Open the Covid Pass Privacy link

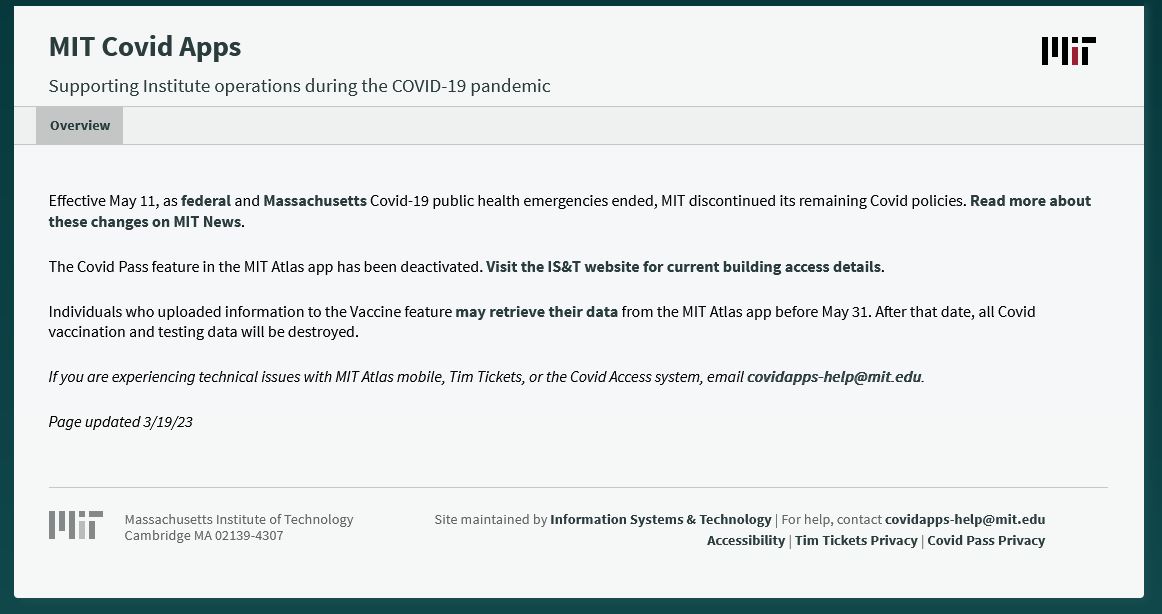tap(986, 541)
